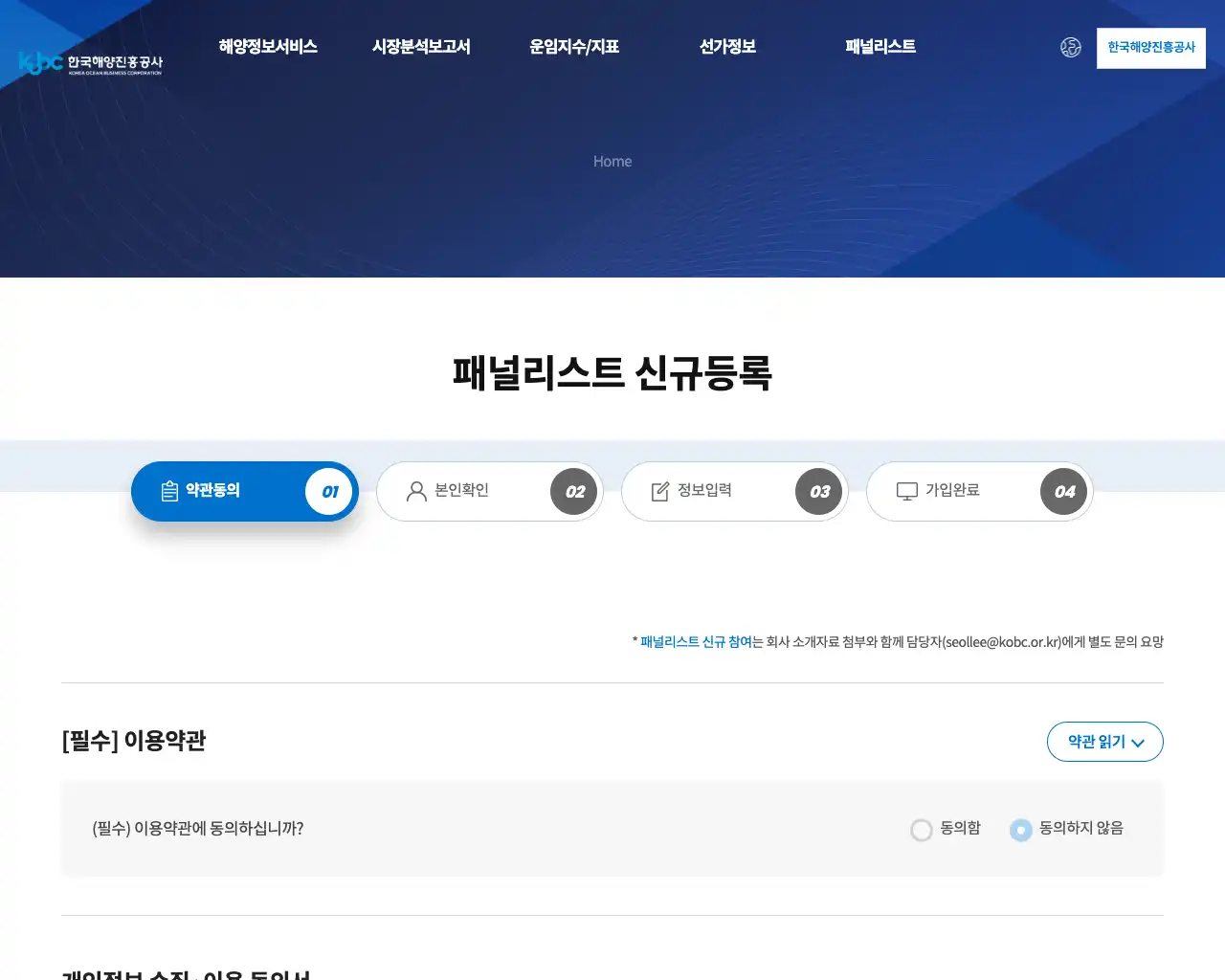Select the 동의함 radio button

[922, 830]
